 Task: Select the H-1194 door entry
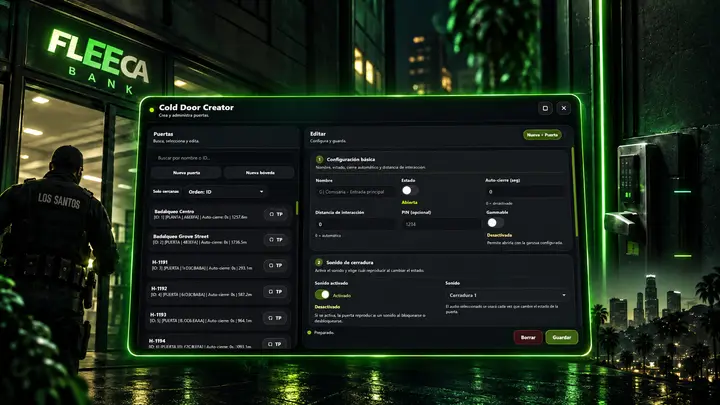coord(218,343)
